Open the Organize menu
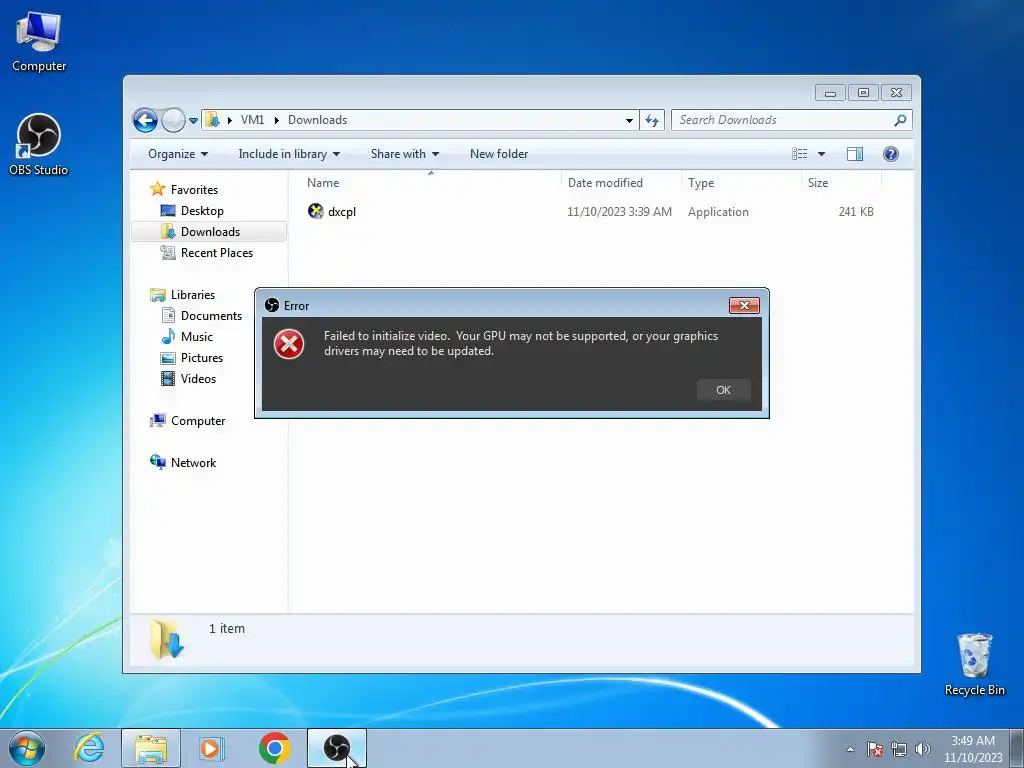This screenshot has height=768, width=1024. pos(178,154)
